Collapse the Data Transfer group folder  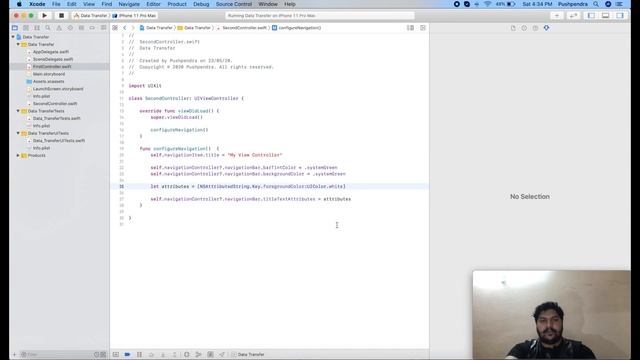18,44
